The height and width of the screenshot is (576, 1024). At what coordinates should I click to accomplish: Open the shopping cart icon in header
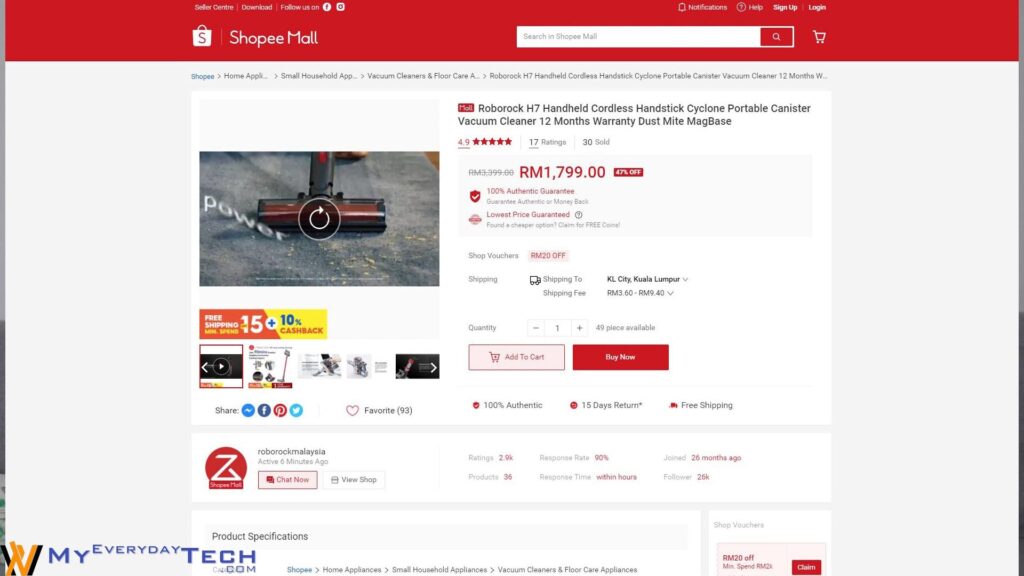click(x=819, y=37)
